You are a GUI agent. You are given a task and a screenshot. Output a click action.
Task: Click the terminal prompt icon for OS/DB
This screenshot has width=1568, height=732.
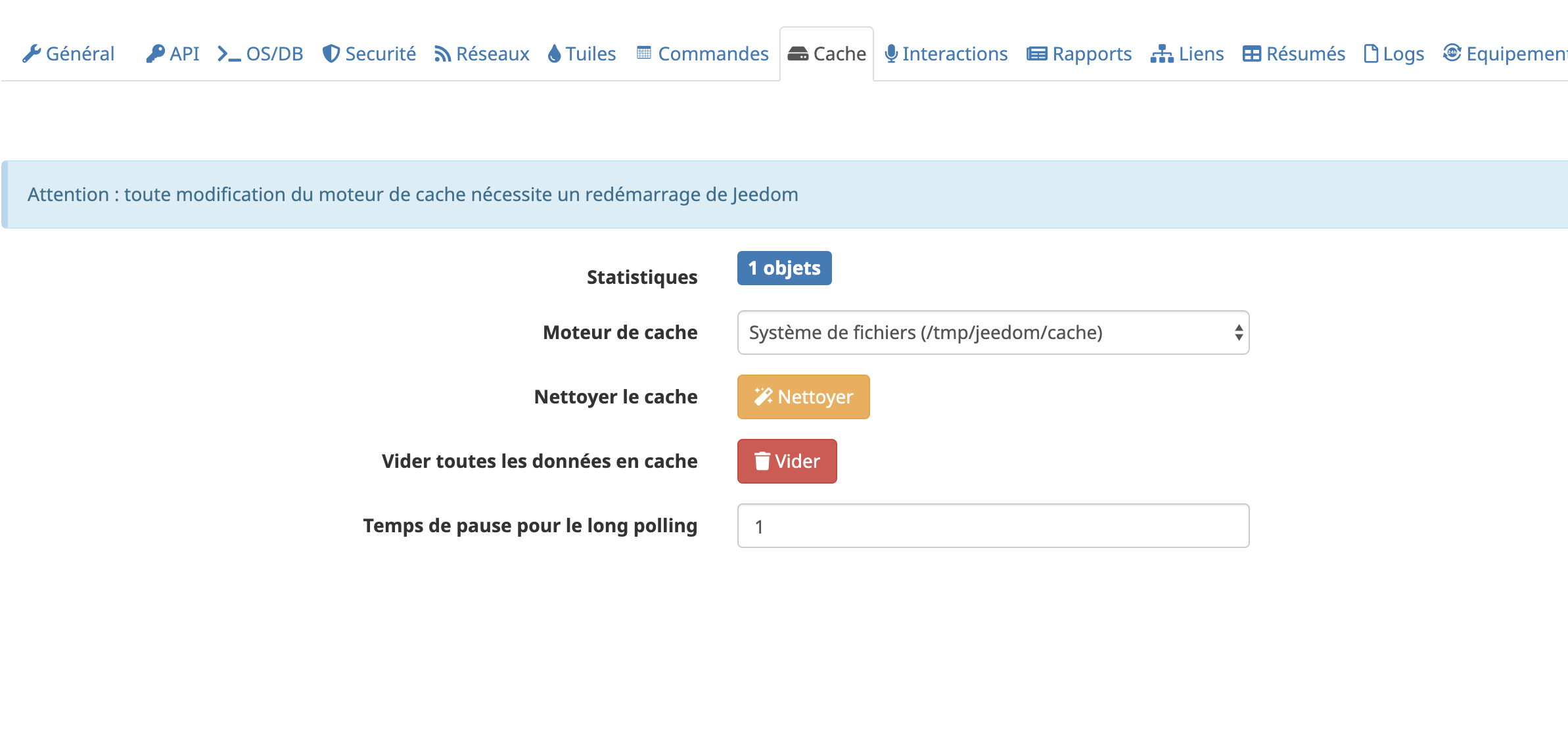pos(229,54)
